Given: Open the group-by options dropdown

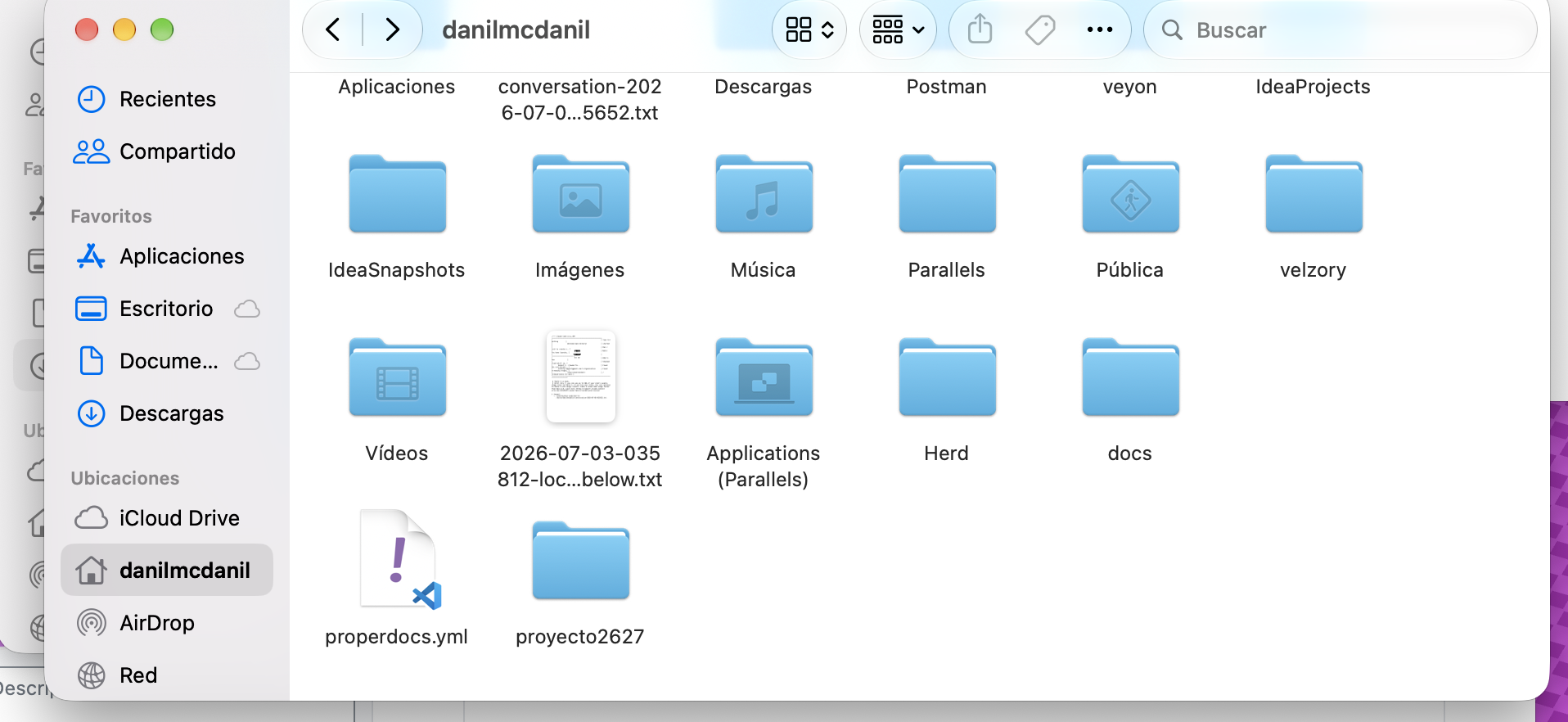Looking at the screenshot, I should click(x=898, y=30).
